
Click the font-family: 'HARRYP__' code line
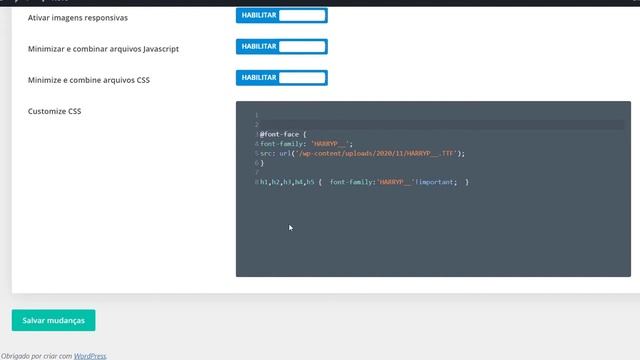click(x=306, y=144)
